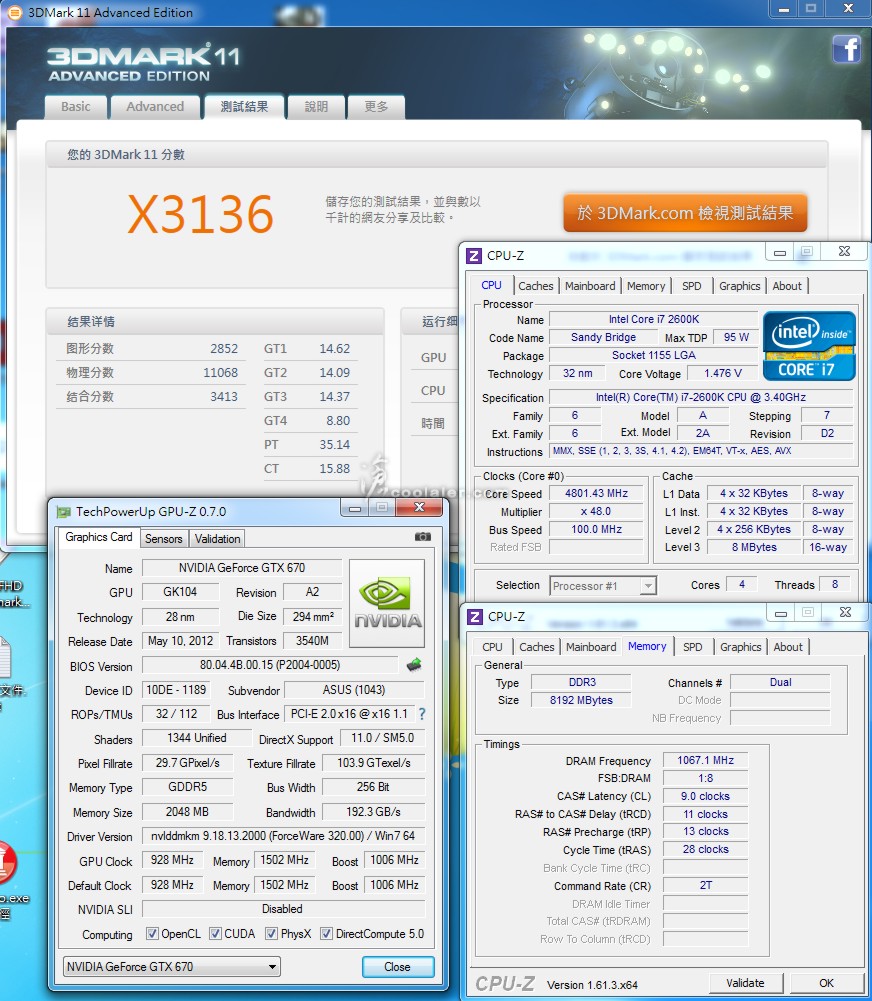The image size is (872, 1001).
Task: Click the Command Rate 2T value
Action: click(x=705, y=885)
